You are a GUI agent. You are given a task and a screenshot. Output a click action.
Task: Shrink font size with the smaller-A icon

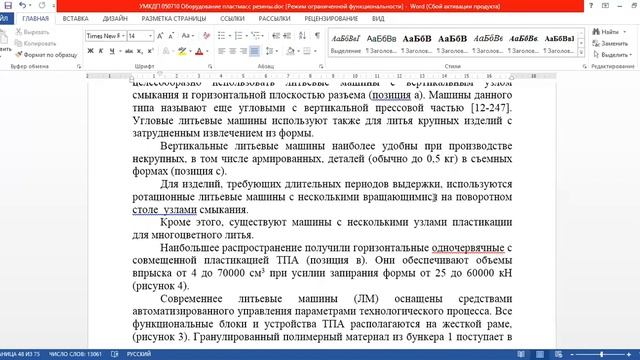(171, 36)
